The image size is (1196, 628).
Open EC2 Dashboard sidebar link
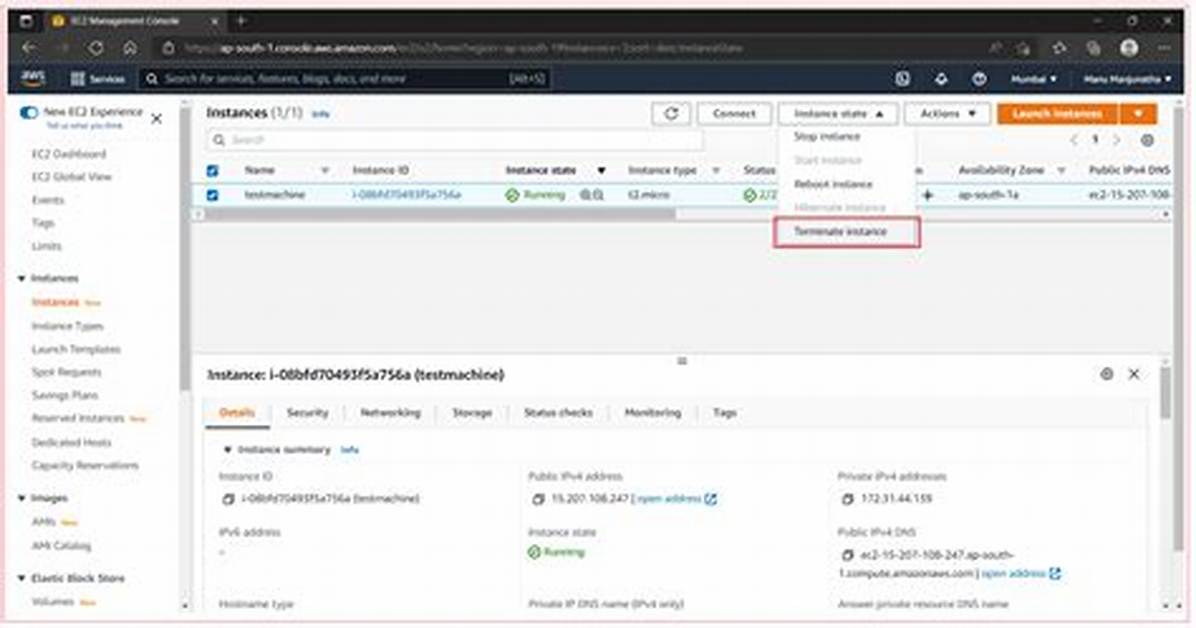pos(69,154)
